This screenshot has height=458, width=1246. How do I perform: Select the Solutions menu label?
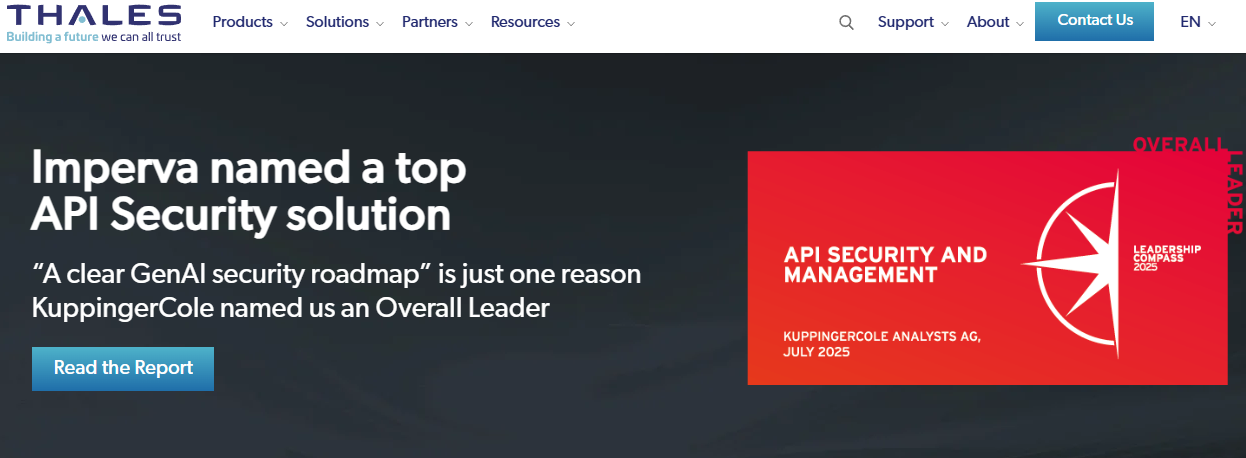(337, 22)
